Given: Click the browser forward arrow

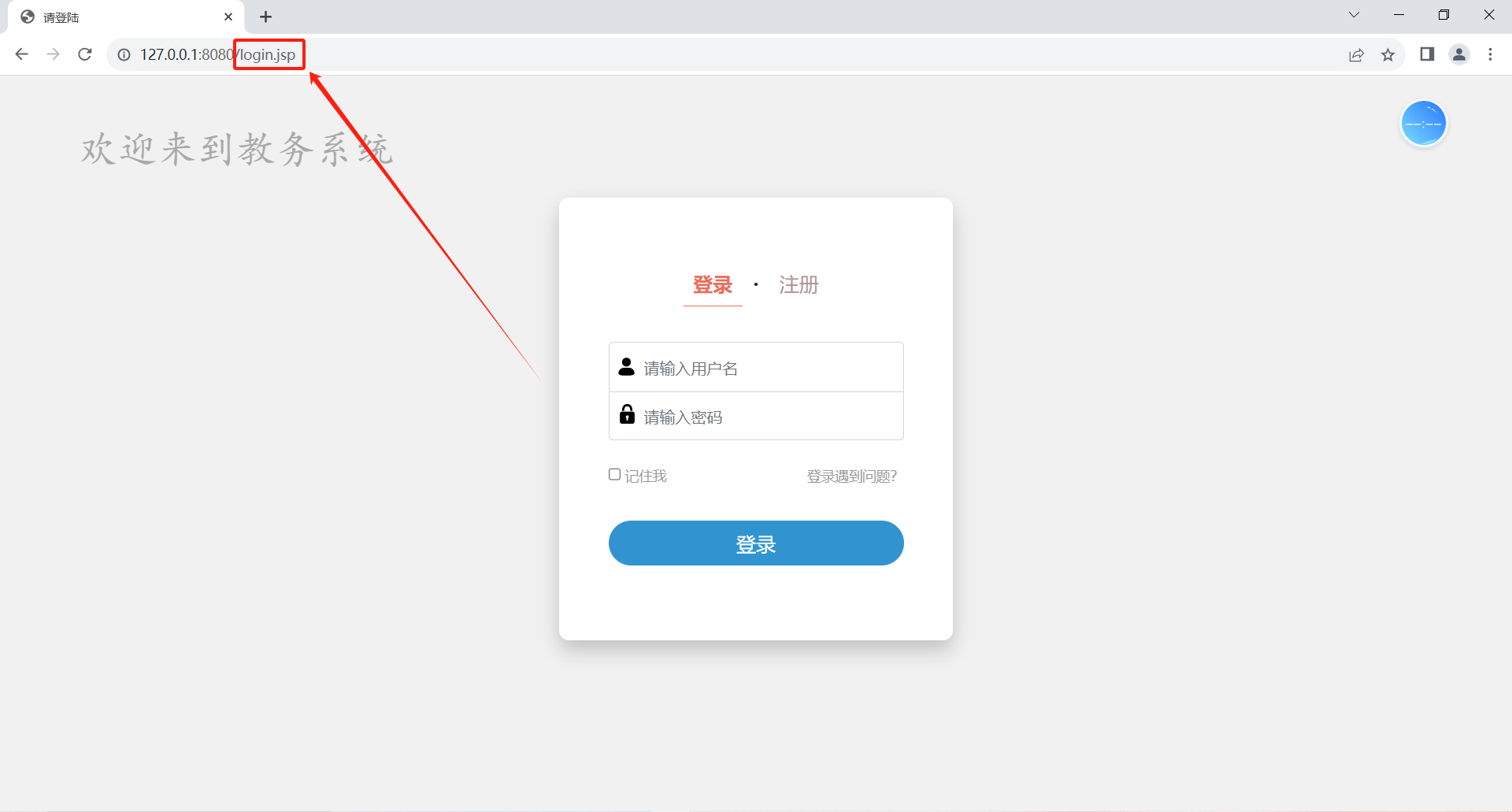Looking at the screenshot, I should [53, 54].
